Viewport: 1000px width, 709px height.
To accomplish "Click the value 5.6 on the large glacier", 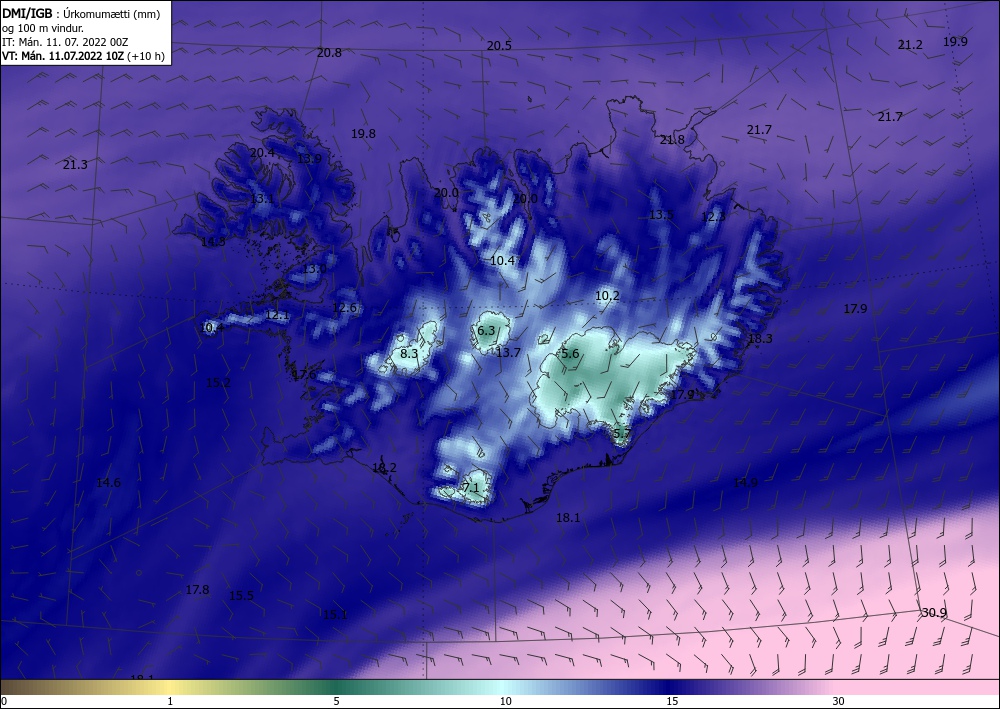I will [570, 354].
